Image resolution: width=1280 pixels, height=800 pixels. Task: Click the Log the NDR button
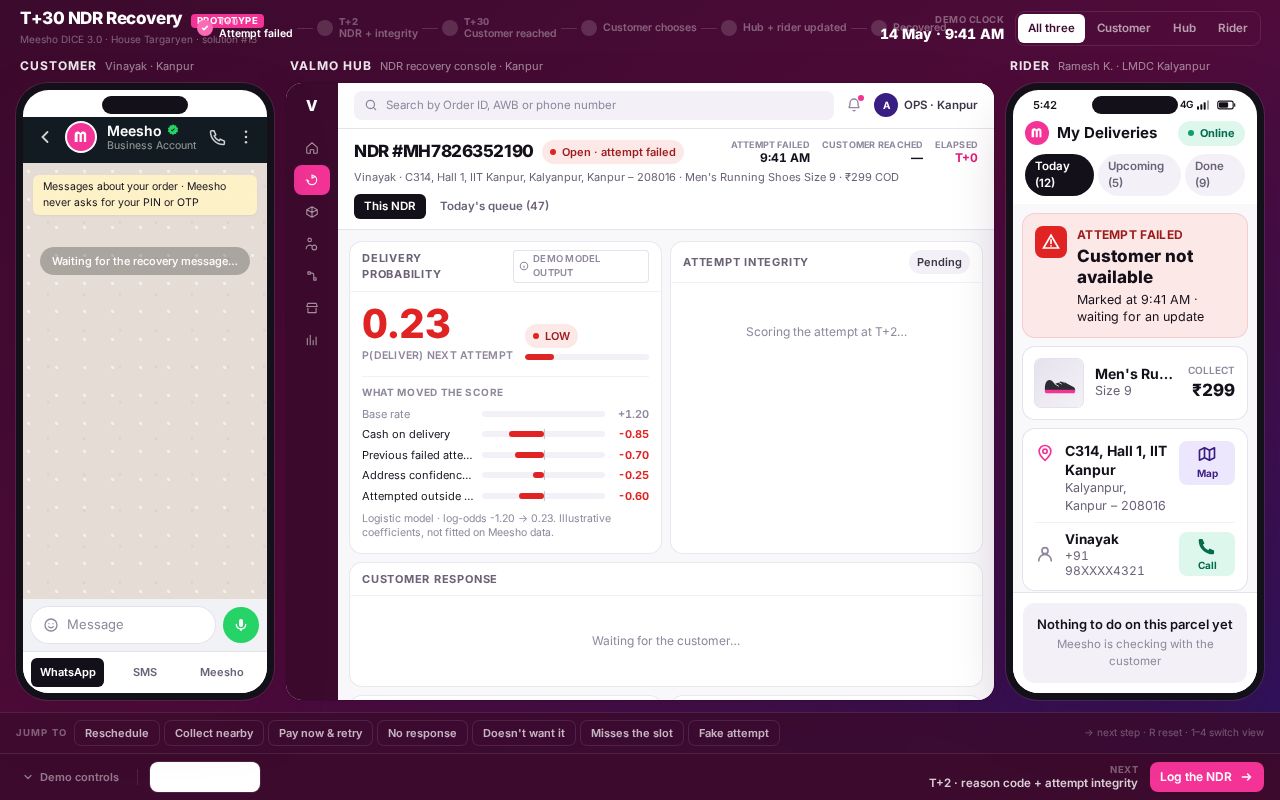coord(1207,777)
